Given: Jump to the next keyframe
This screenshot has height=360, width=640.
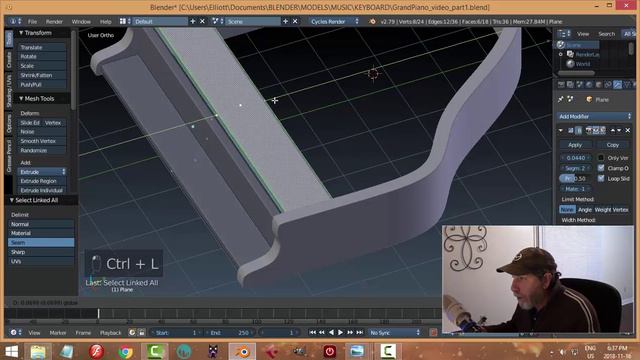Looking at the screenshot, I should click(x=350, y=333).
